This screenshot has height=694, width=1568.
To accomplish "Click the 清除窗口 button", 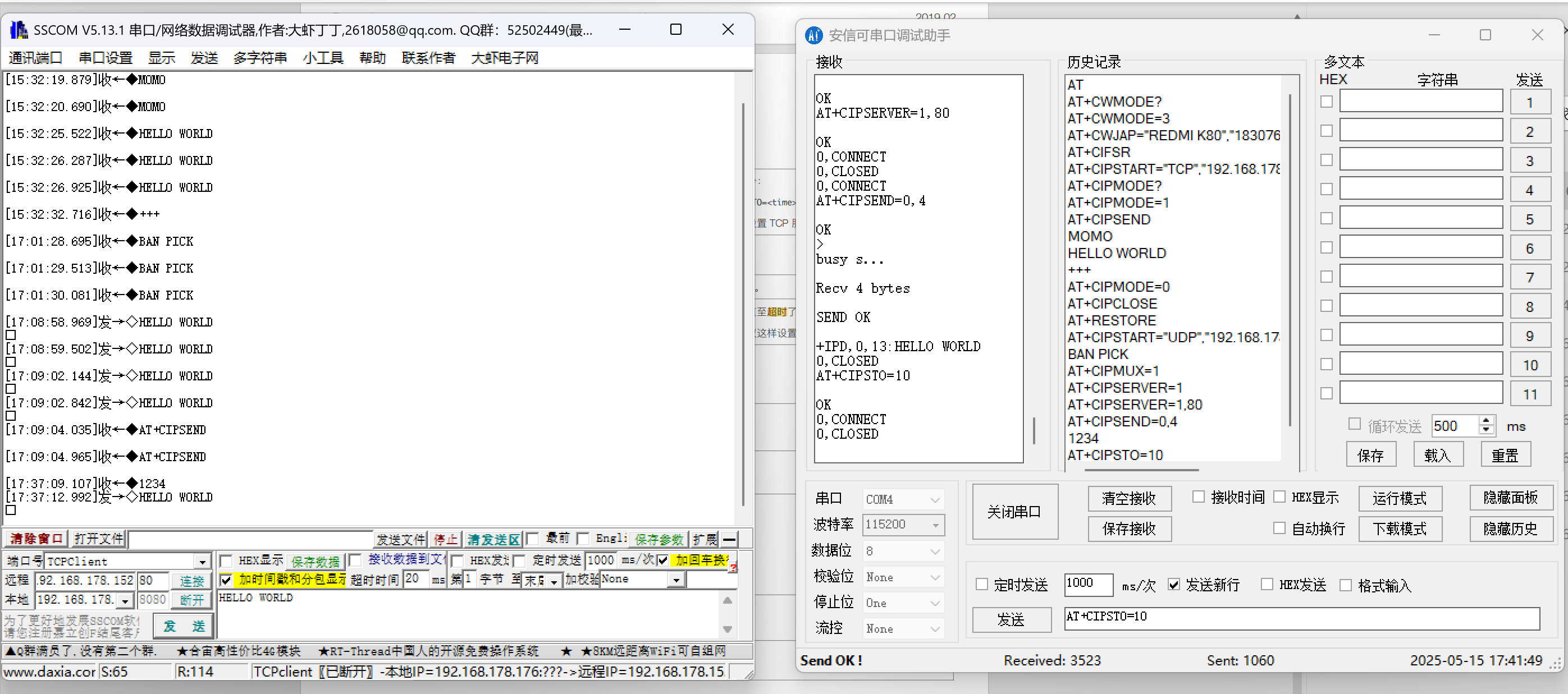I will (36, 539).
